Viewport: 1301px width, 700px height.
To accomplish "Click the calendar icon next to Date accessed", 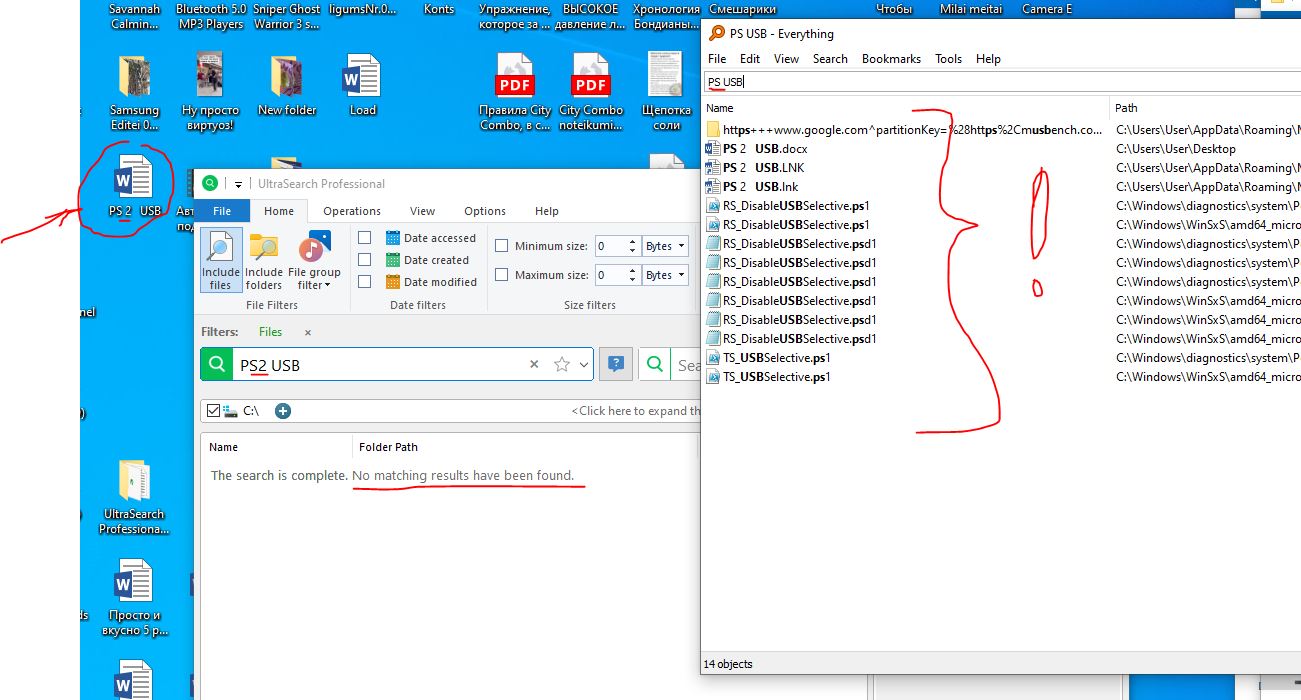I will tap(393, 238).
